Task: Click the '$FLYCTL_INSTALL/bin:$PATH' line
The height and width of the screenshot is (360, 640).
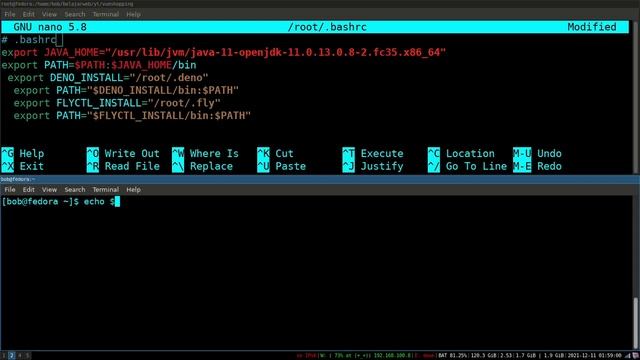Action: click(x=132, y=116)
